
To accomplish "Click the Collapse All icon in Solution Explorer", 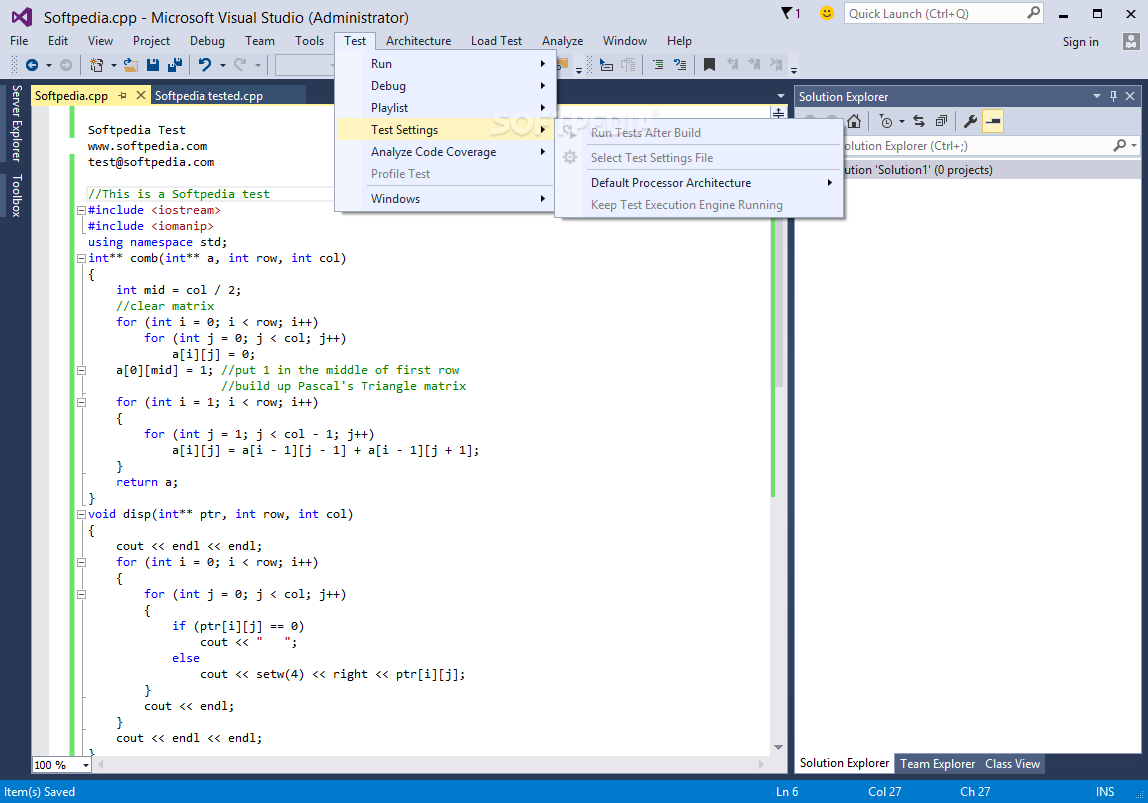I will pyautogui.click(x=942, y=122).
